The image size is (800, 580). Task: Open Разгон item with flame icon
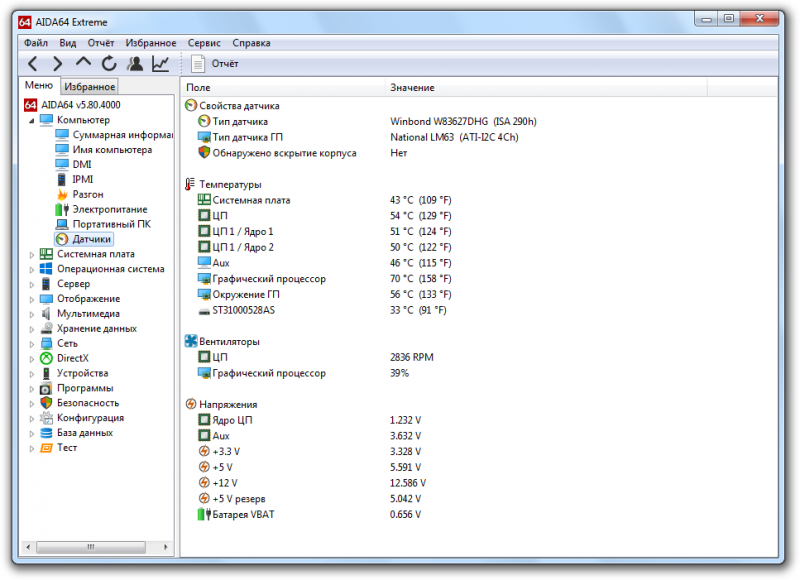(x=87, y=194)
